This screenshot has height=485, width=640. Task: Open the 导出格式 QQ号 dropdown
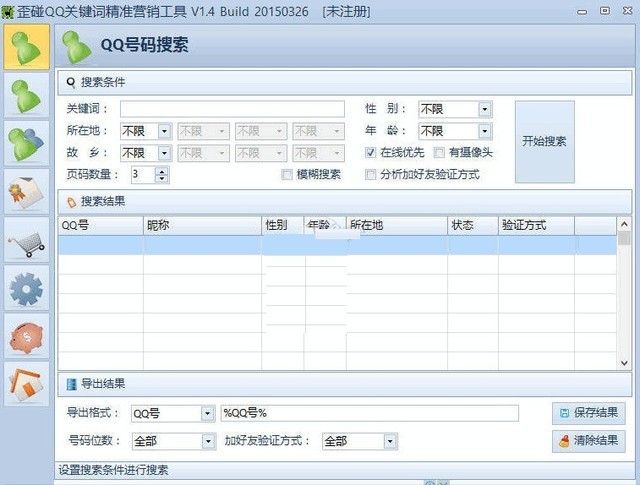[x=208, y=414]
